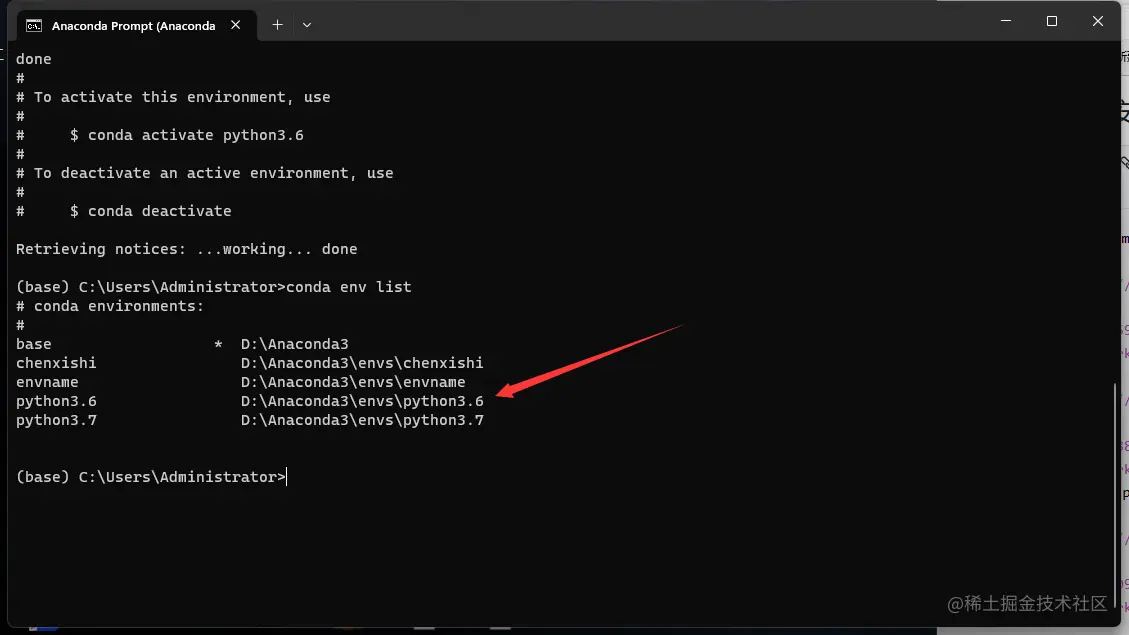The height and width of the screenshot is (635, 1129).
Task: Click the 'D:\Anaconda3' base path
Action: tap(294, 344)
